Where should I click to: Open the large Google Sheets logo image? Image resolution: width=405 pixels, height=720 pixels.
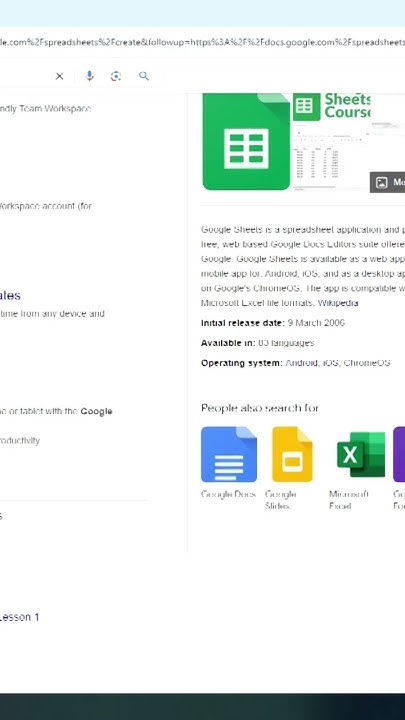247,141
